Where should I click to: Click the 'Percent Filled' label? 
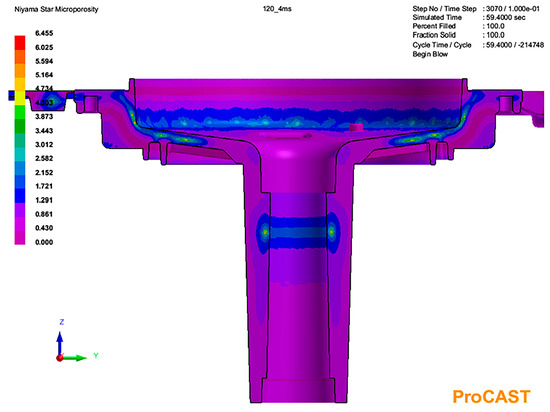(x=434, y=26)
